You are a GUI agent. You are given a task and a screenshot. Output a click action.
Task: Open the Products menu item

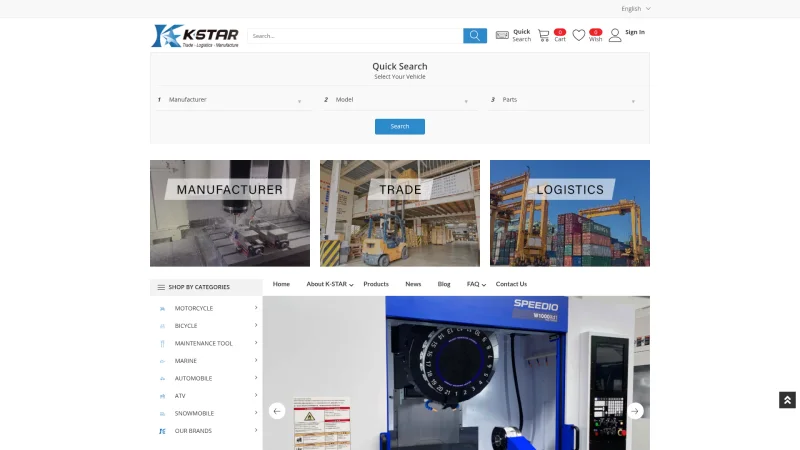[x=376, y=284]
